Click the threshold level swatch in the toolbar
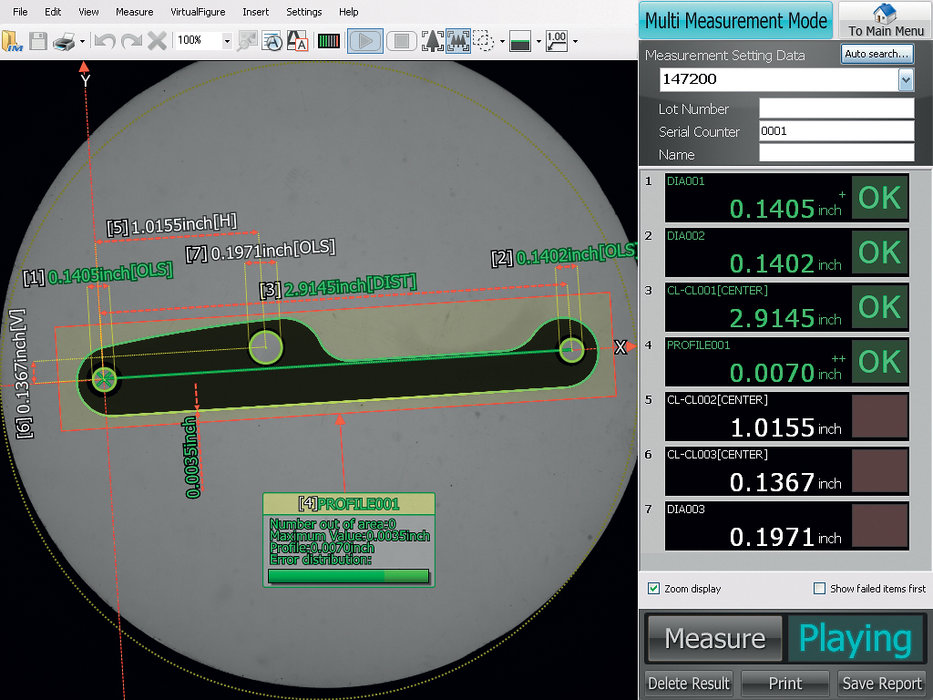 (x=521, y=41)
